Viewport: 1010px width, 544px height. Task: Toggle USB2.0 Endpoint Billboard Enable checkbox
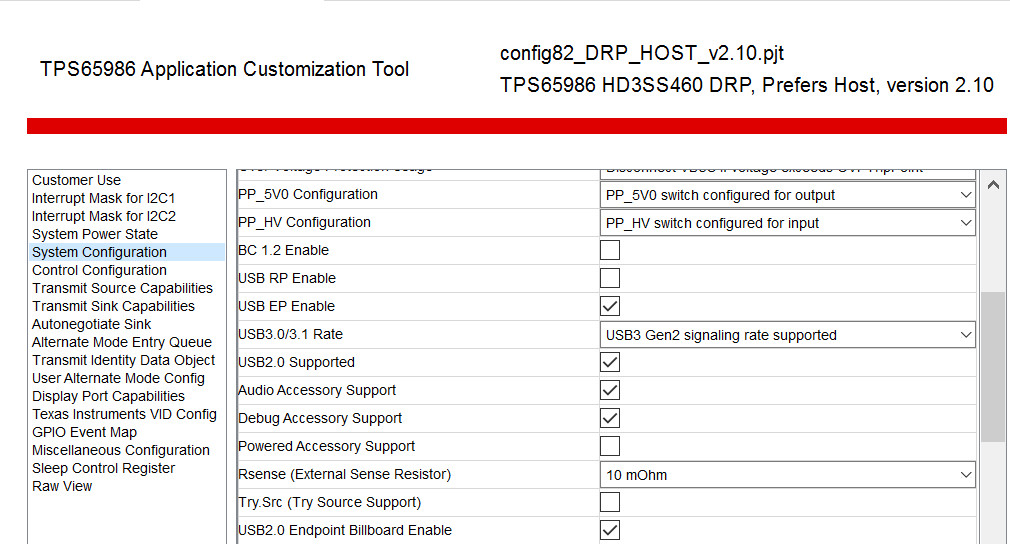[x=609, y=530]
